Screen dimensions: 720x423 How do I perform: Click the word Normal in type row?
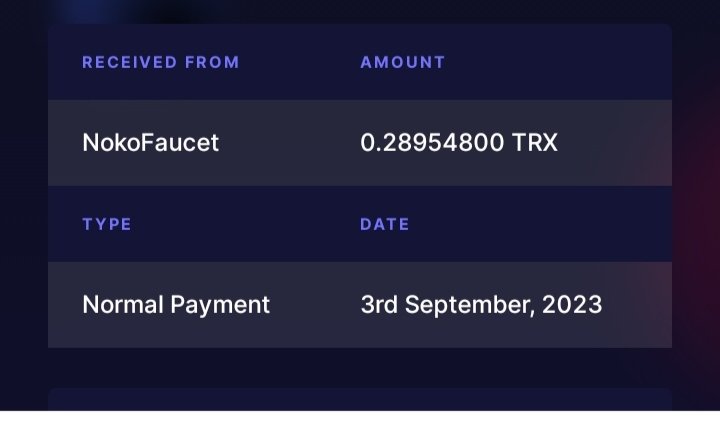pos(123,305)
